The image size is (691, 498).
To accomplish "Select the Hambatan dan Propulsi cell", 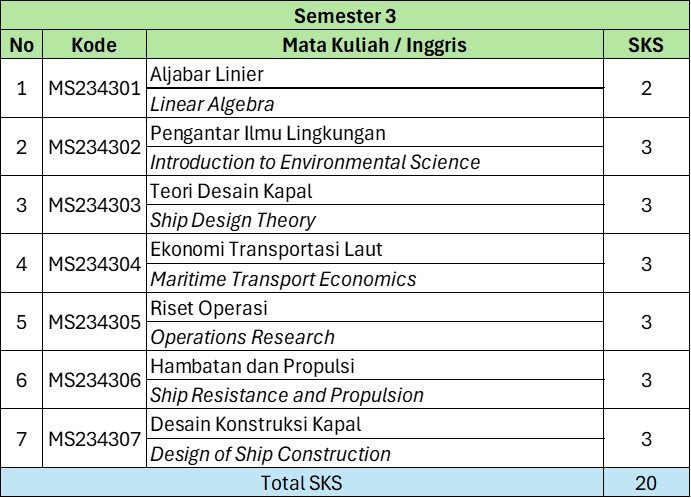I will pos(252,366).
